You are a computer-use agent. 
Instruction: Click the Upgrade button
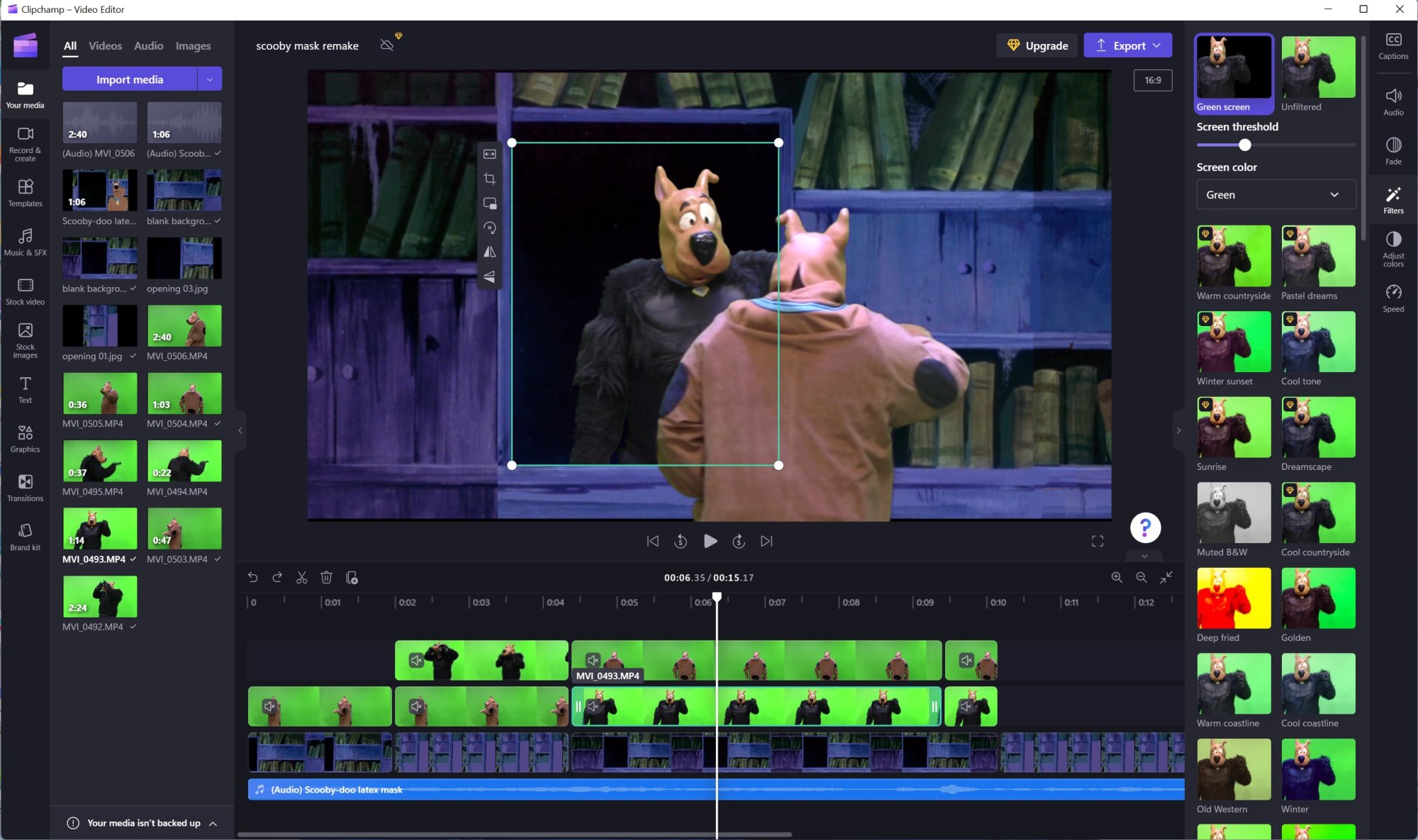click(x=1037, y=45)
